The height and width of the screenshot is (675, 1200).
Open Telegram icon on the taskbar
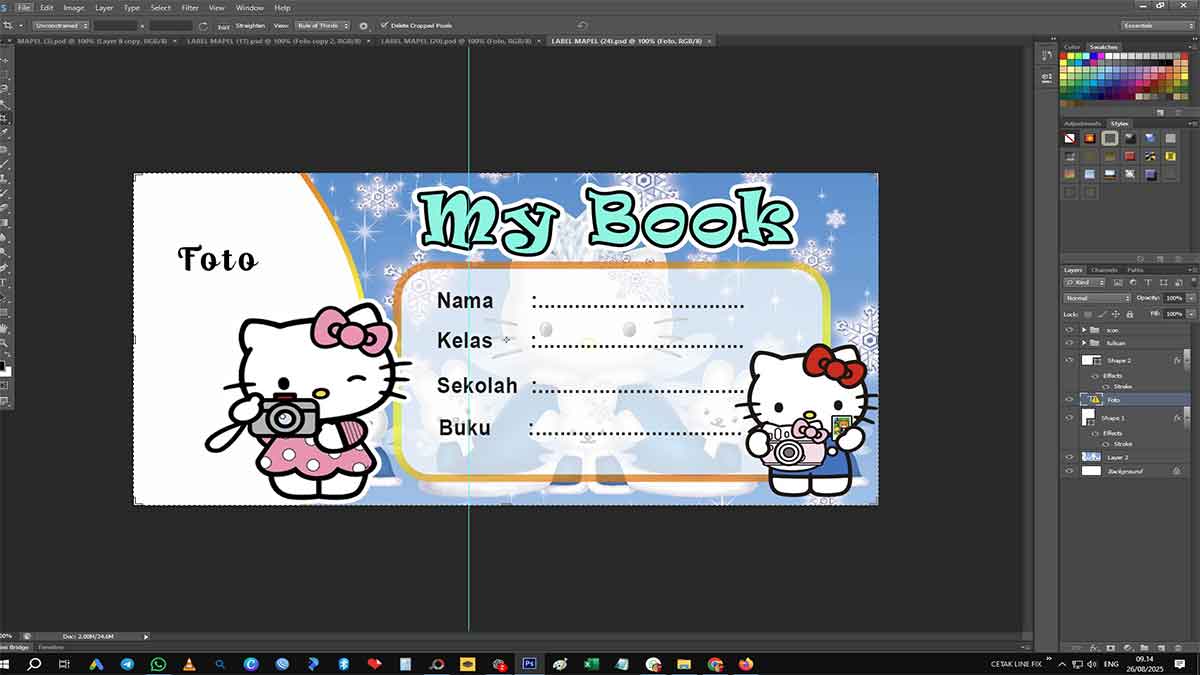(127, 663)
